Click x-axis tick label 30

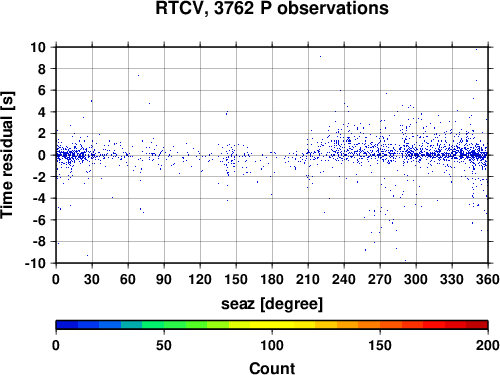92,279
